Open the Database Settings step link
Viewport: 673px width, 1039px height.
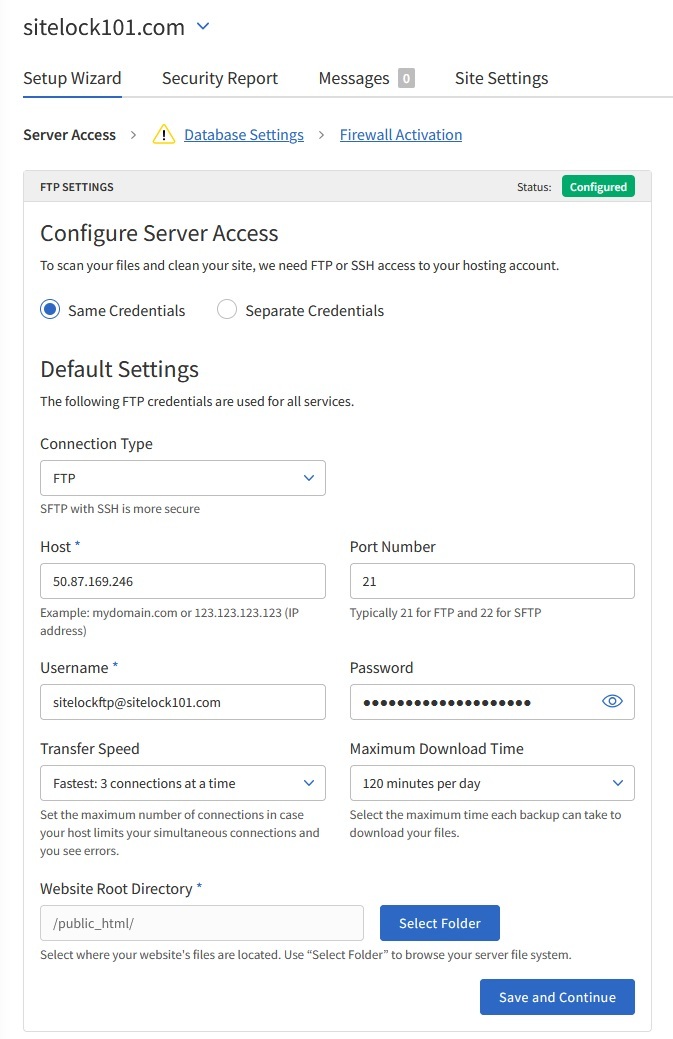(244, 135)
